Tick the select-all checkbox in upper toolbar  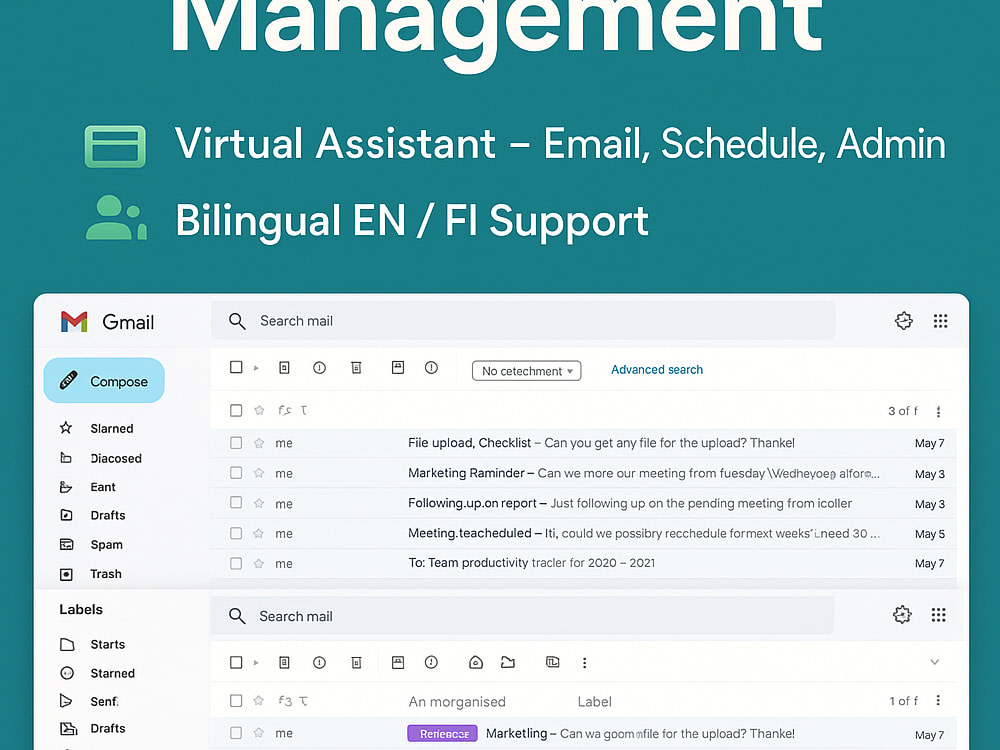click(236, 367)
